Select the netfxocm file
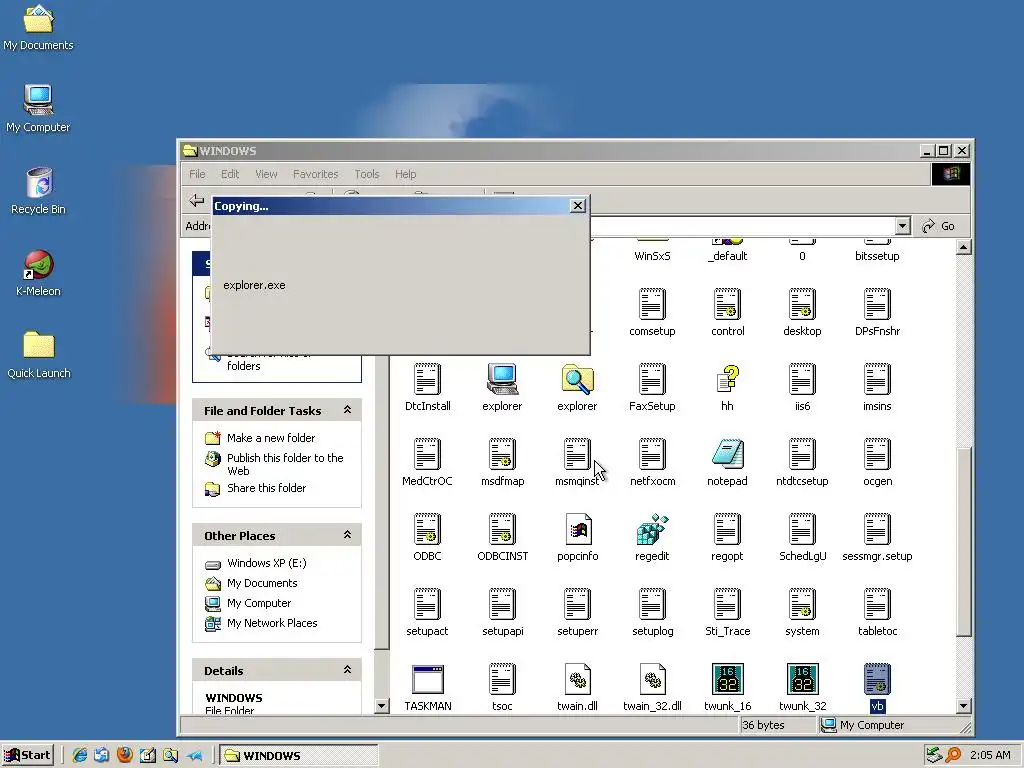This screenshot has height=768, width=1024. (652, 462)
